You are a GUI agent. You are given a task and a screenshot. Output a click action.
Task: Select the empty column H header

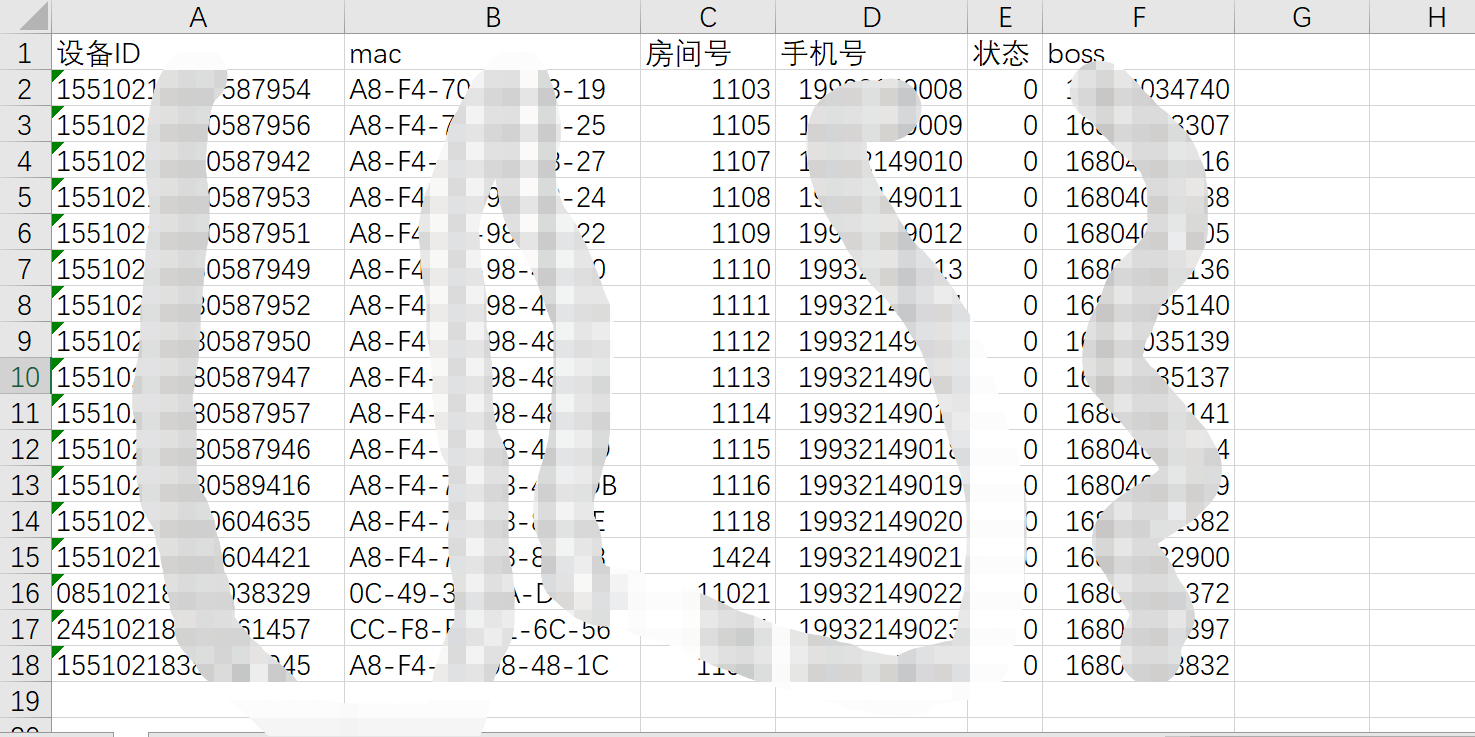[1435, 16]
